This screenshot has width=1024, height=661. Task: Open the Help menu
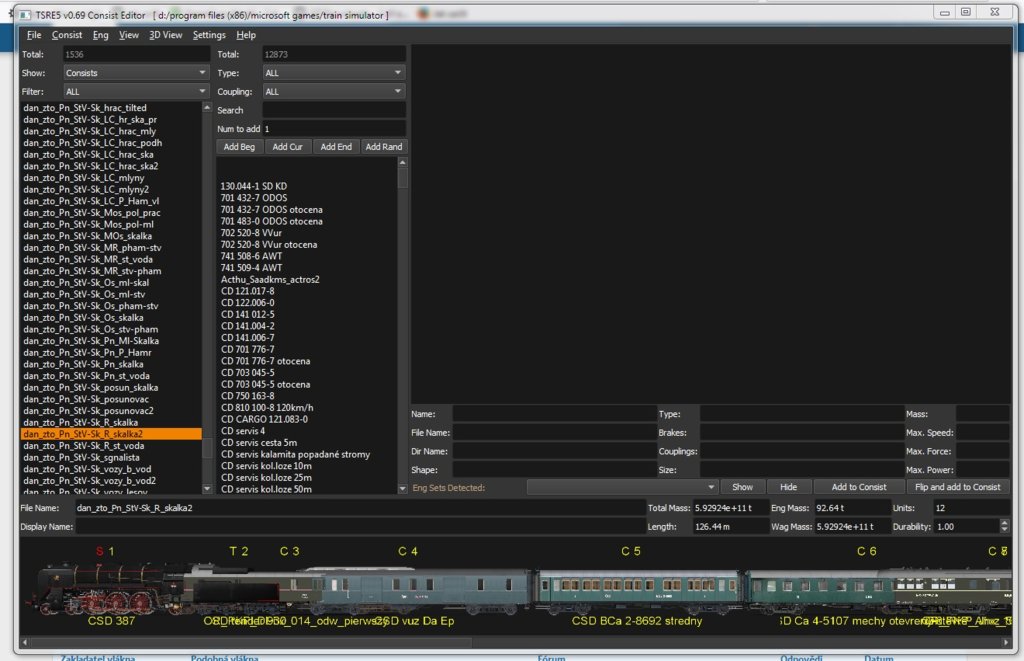click(246, 35)
